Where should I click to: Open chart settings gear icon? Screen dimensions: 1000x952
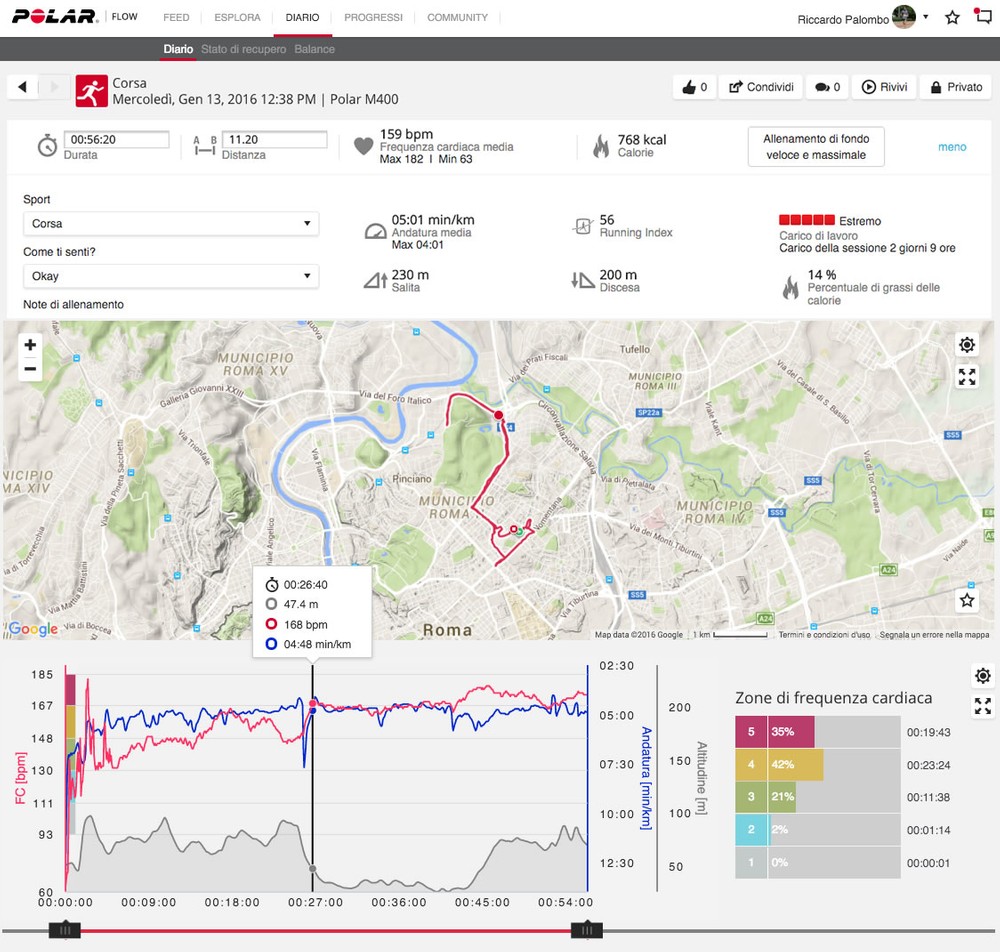tap(982, 676)
